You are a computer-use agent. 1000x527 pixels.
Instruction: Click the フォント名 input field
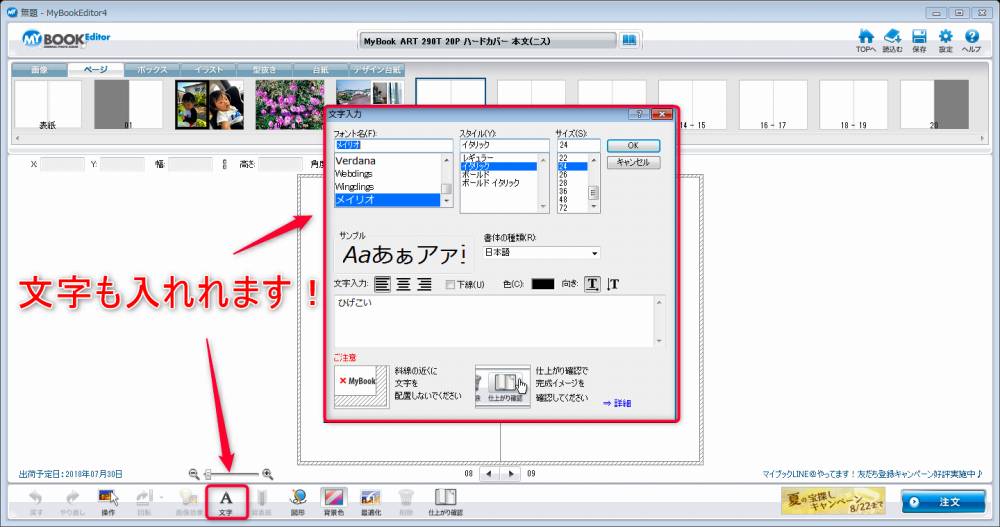(x=393, y=145)
